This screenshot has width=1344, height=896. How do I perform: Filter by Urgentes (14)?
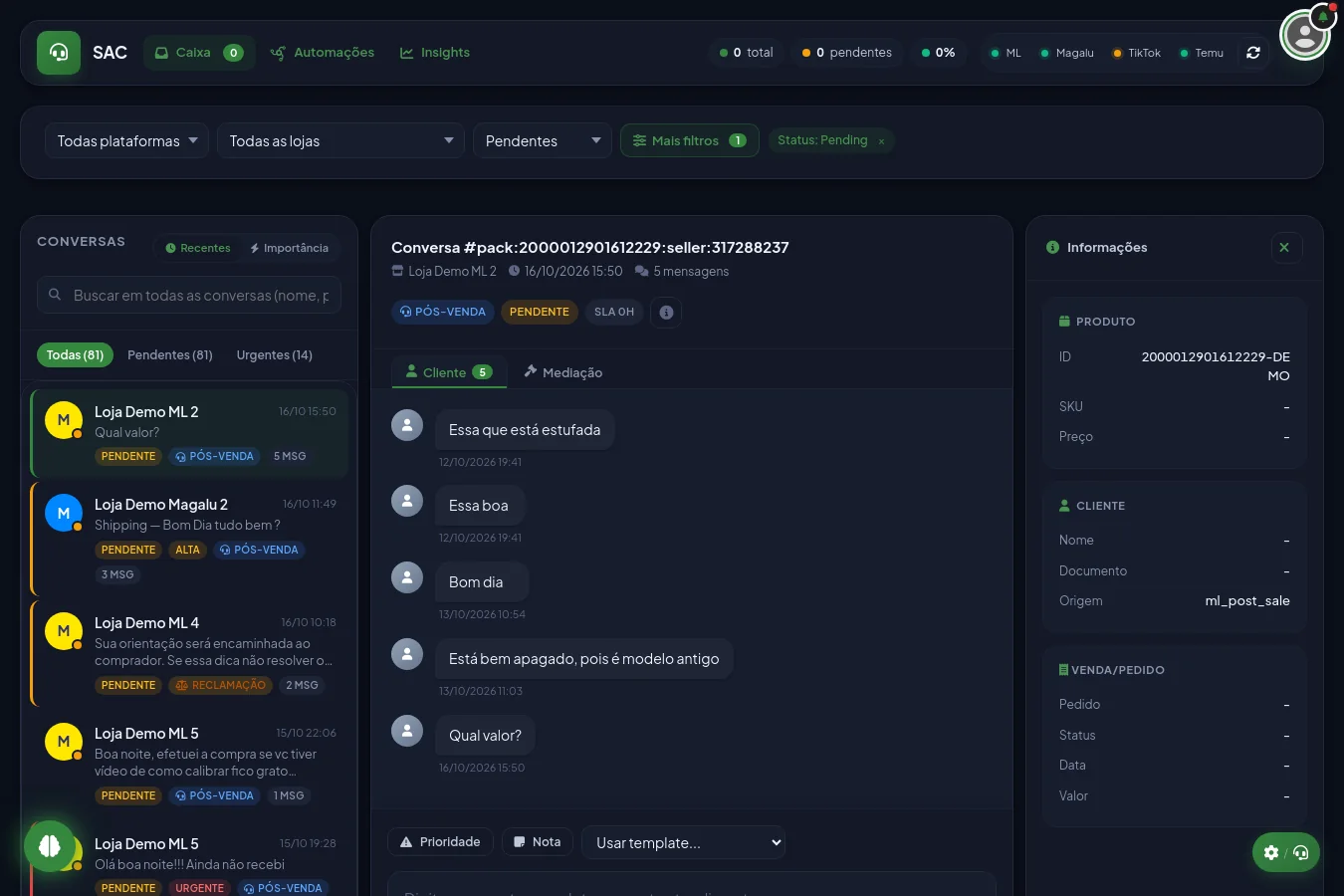(x=275, y=354)
